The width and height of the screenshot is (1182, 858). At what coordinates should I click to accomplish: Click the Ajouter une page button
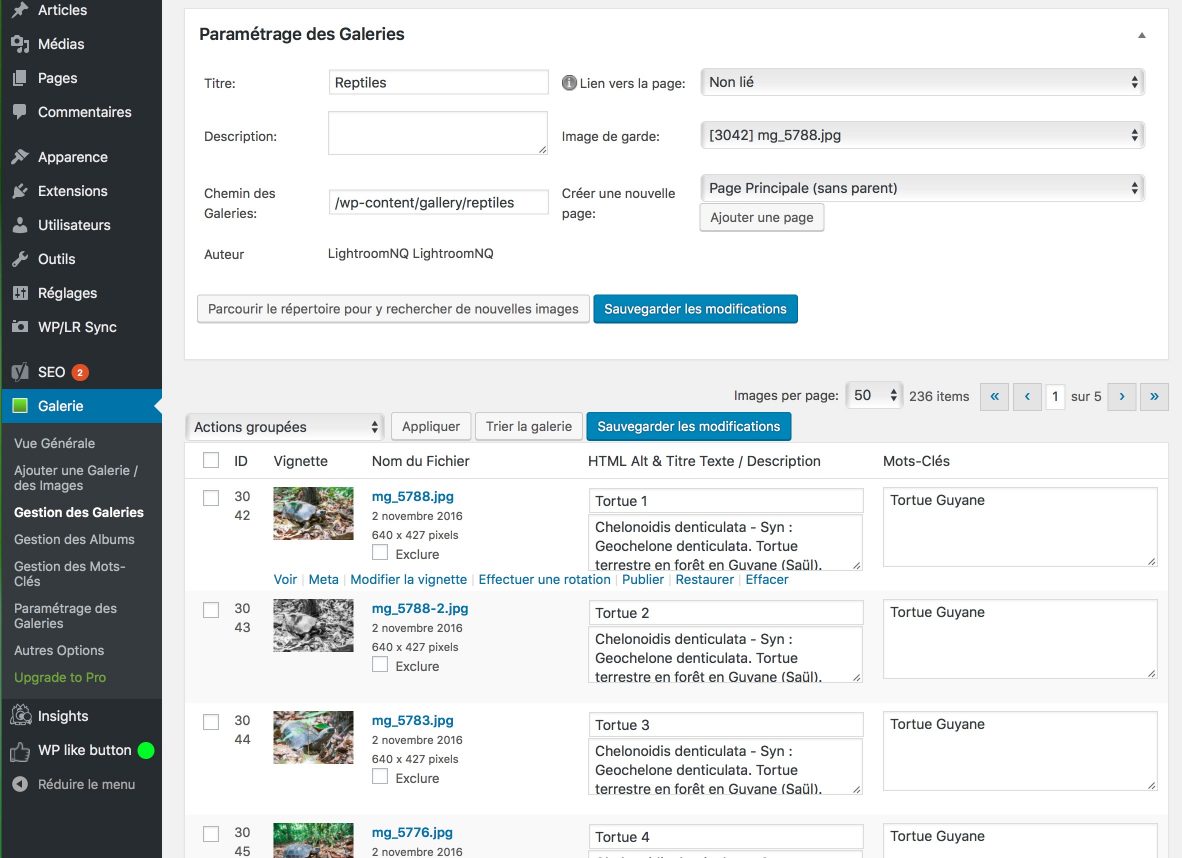coord(761,217)
